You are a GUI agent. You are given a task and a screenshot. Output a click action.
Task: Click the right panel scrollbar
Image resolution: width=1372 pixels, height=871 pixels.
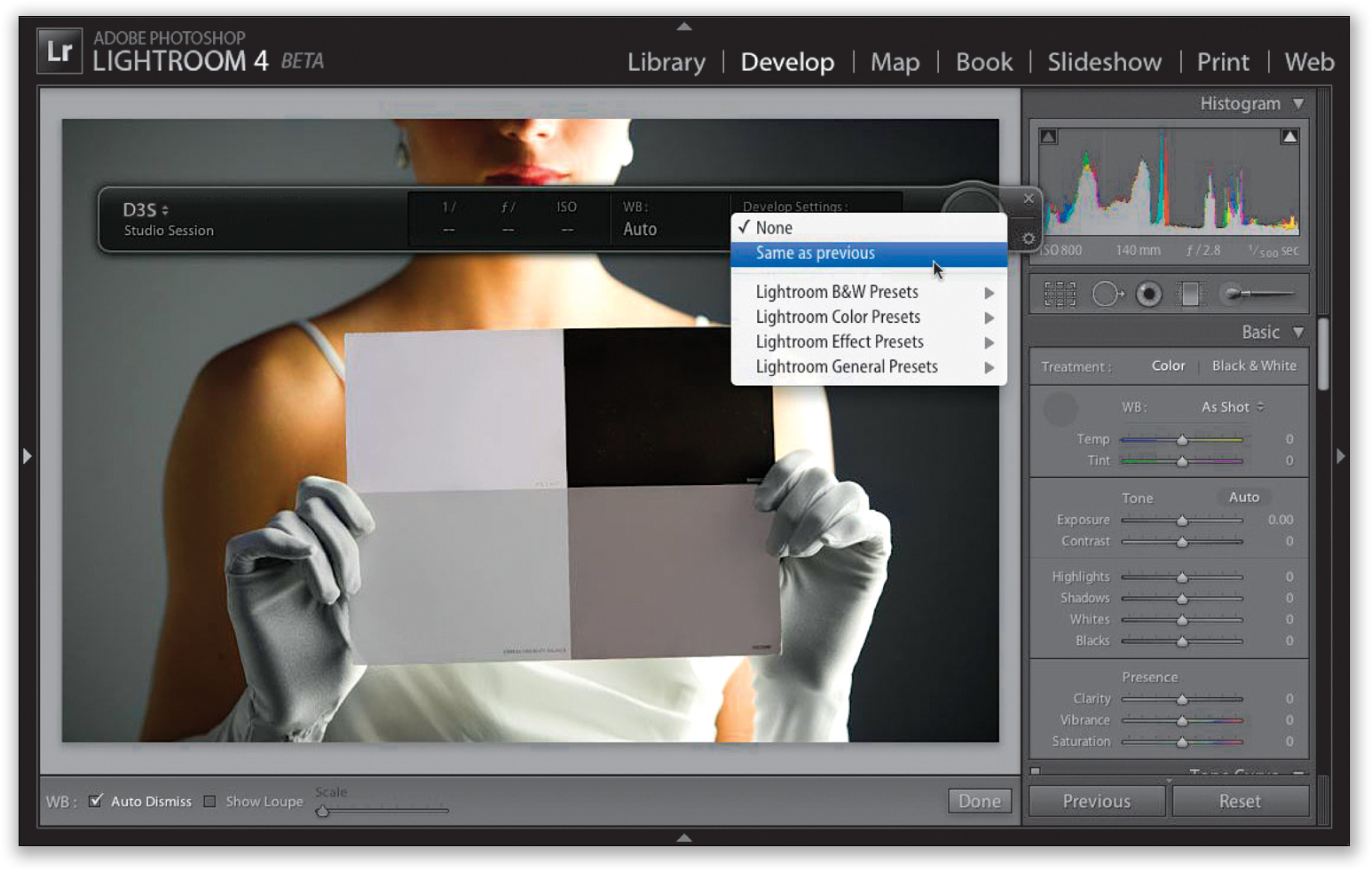(1323, 355)
